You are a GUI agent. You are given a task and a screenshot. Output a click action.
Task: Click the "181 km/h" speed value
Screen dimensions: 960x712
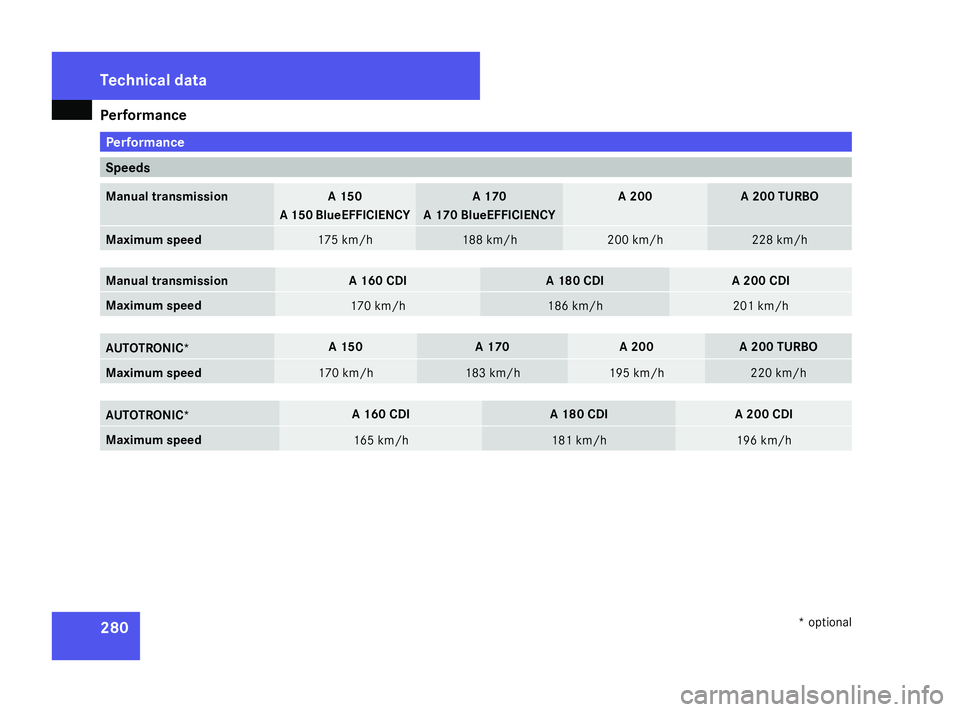click(x=579, y=440)
